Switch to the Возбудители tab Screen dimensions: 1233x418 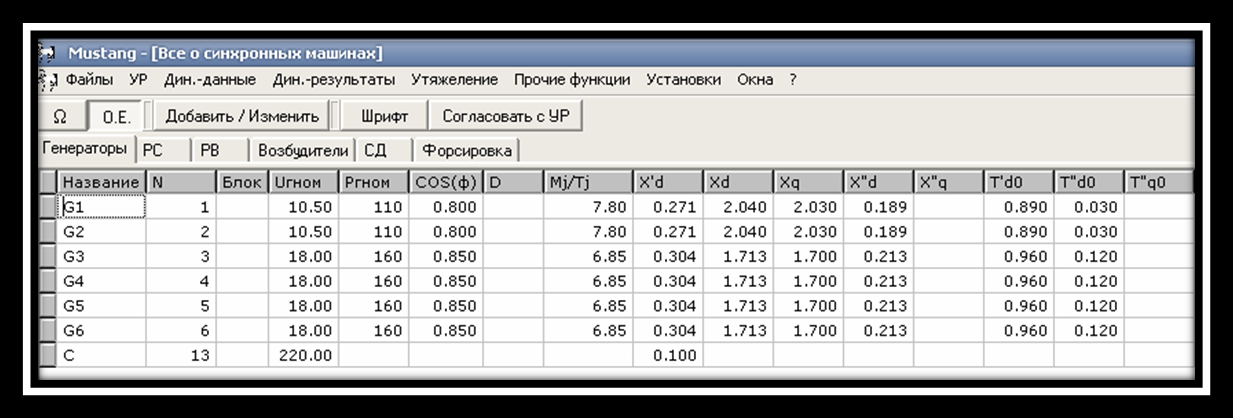point(303,150)
